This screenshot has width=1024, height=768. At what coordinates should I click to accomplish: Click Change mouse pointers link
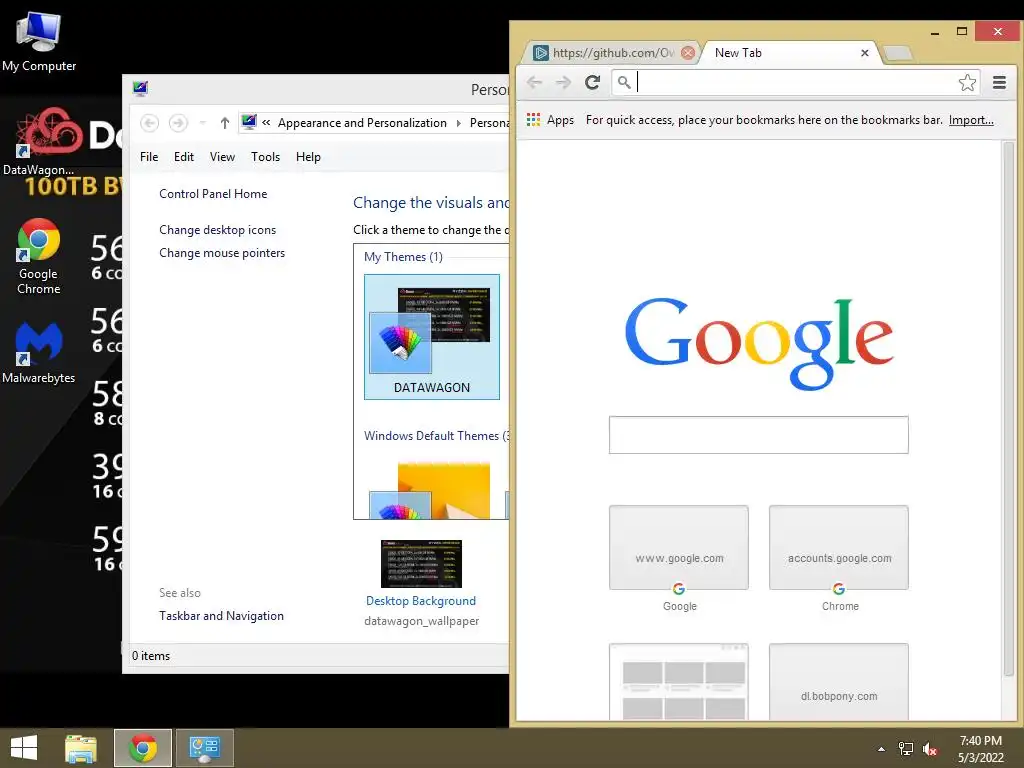click(x=222, y=253)
